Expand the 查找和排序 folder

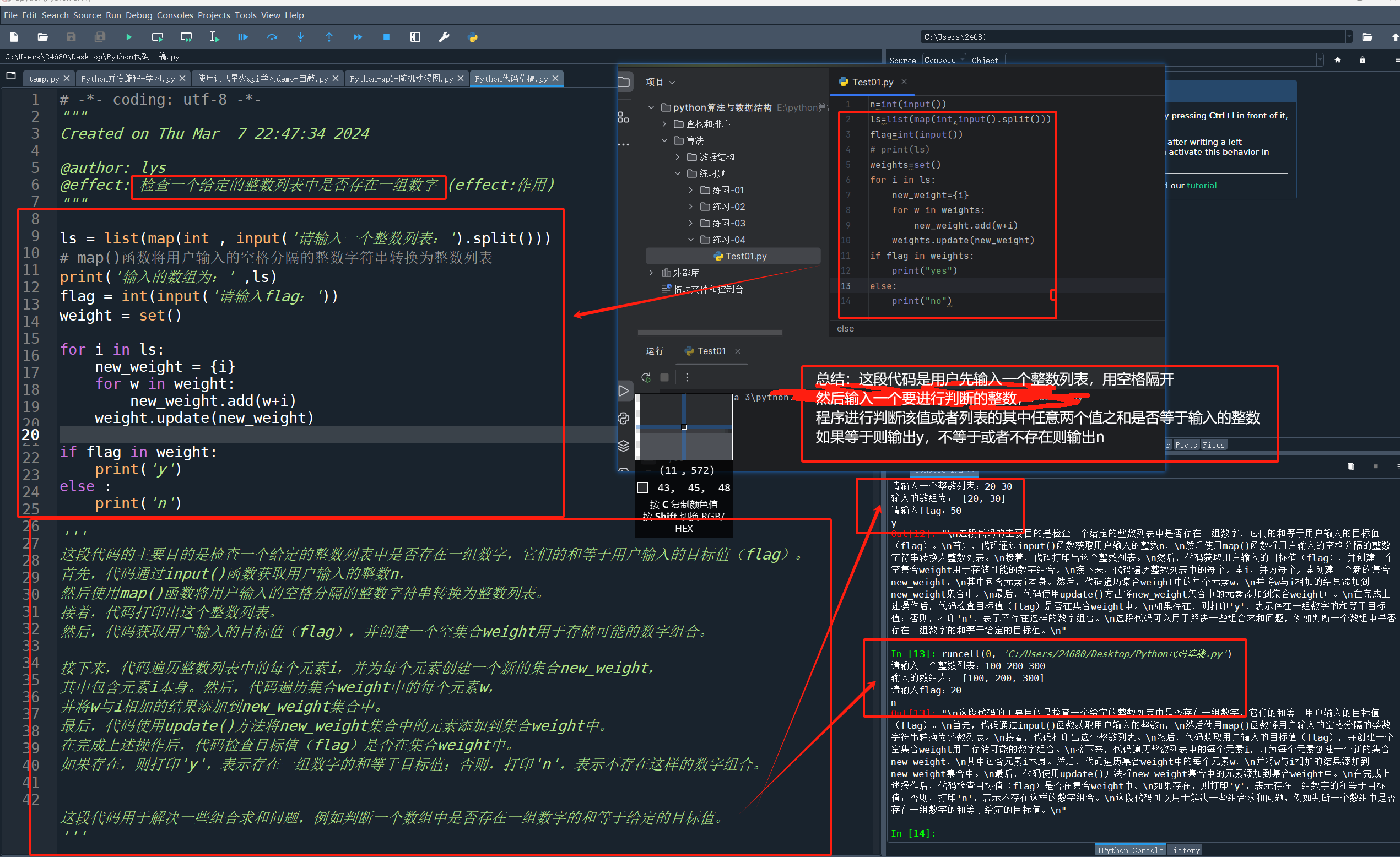click(664, 124)
